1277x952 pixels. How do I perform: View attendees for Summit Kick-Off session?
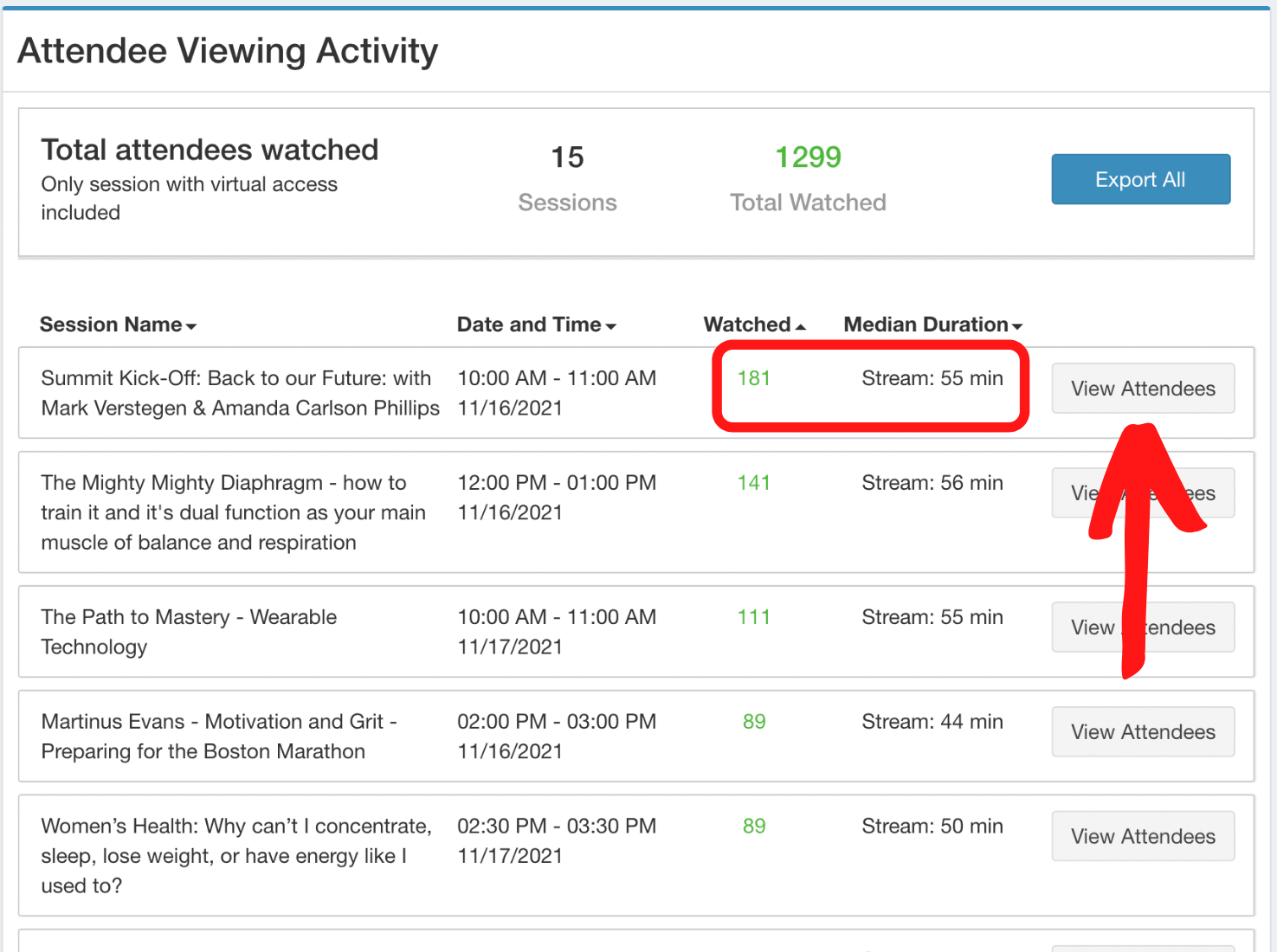click(x=1142, y=389)
